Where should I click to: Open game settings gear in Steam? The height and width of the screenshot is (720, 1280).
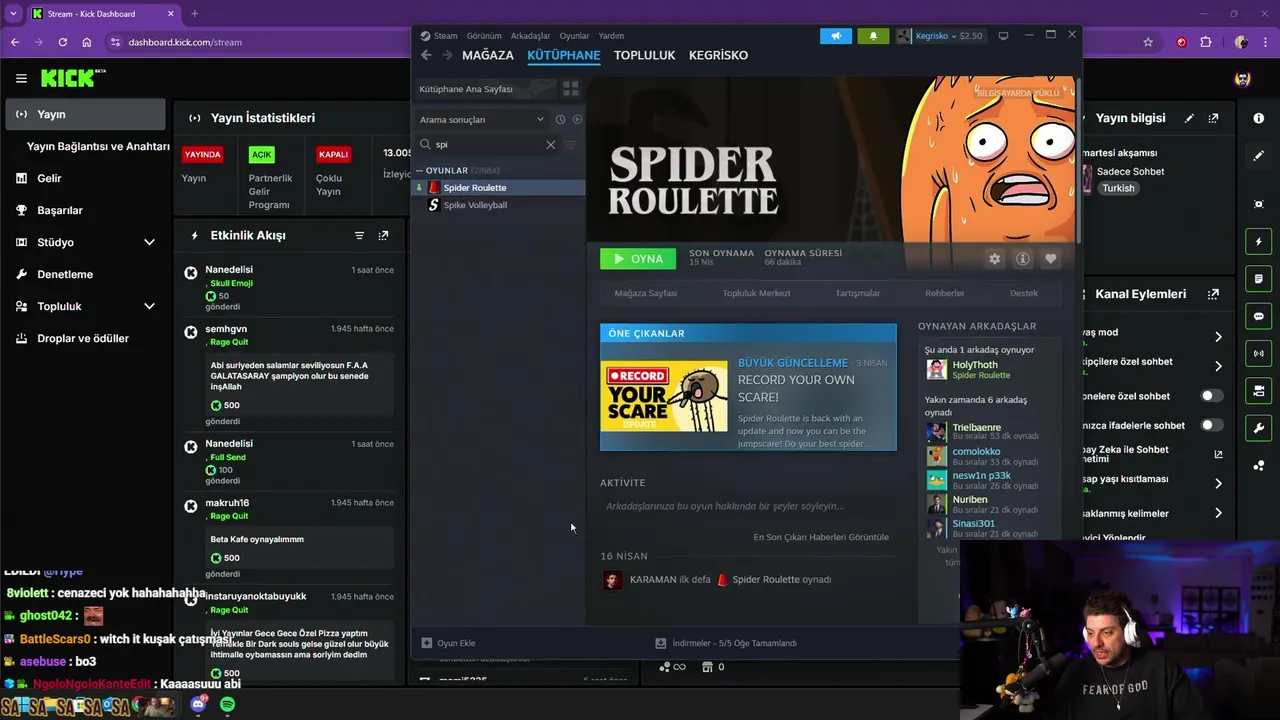(x=994, y=259)
